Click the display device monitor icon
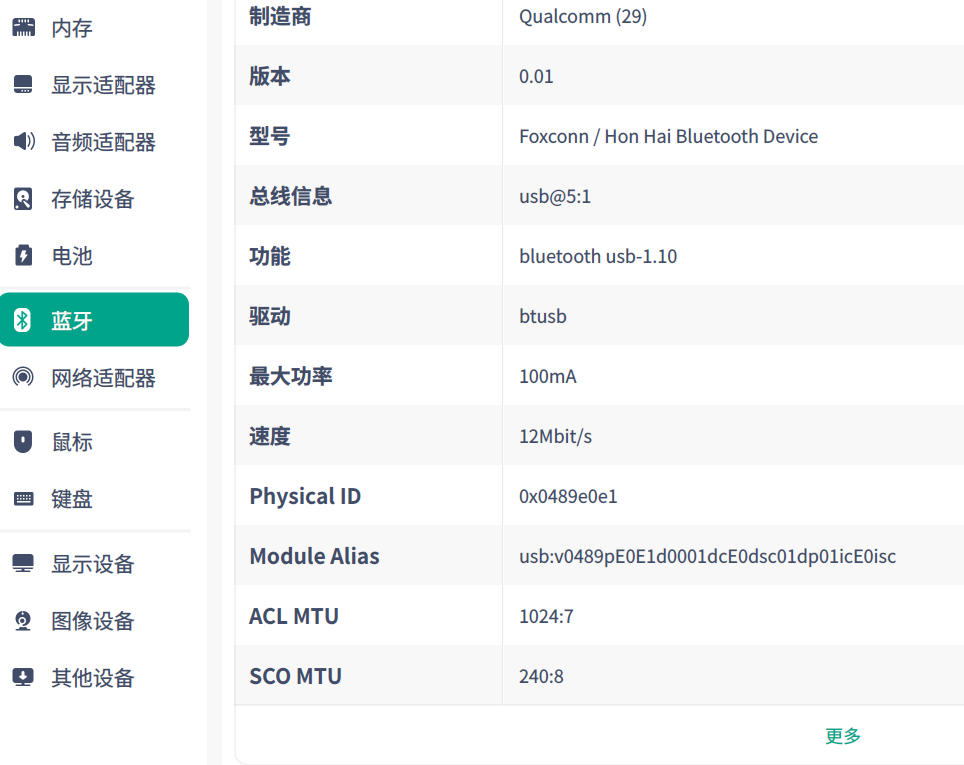 click(23, 564)
